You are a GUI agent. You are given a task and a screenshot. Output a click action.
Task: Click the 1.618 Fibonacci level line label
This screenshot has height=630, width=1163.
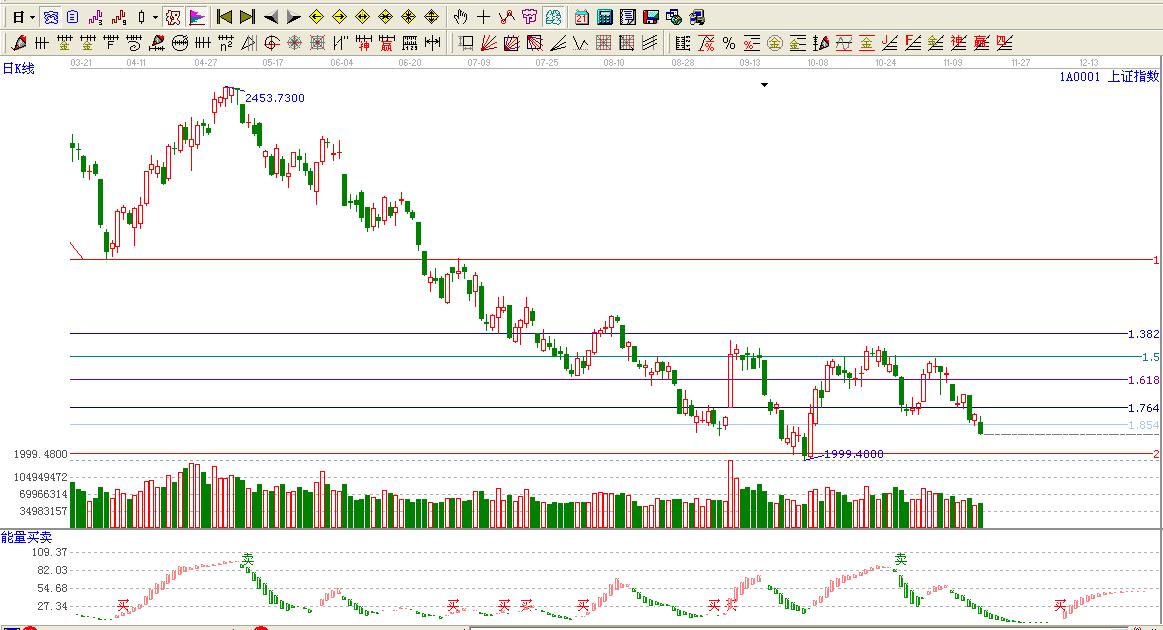point(1143,380)
